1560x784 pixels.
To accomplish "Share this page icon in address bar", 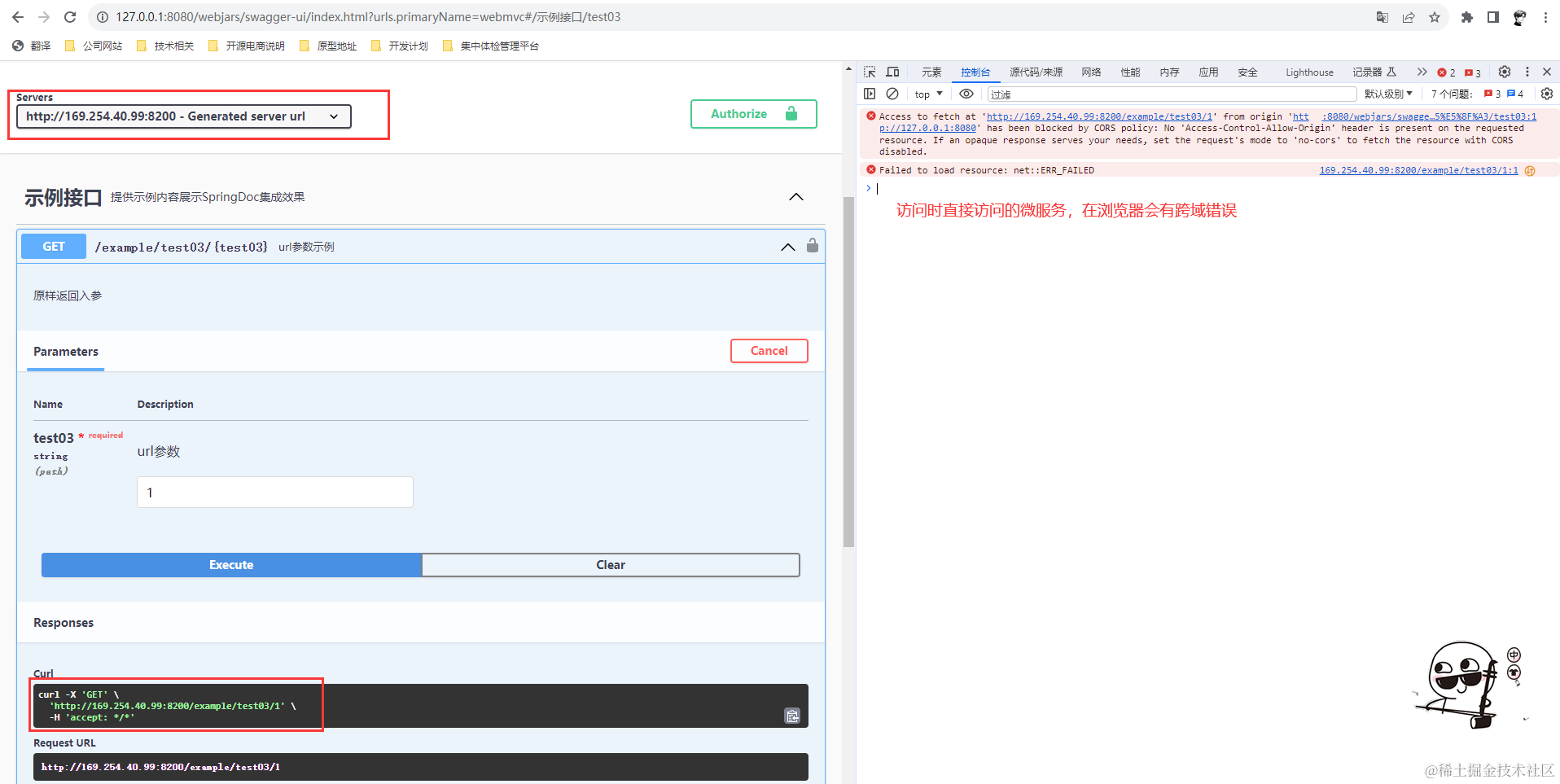I will (x=1409, y=17).
